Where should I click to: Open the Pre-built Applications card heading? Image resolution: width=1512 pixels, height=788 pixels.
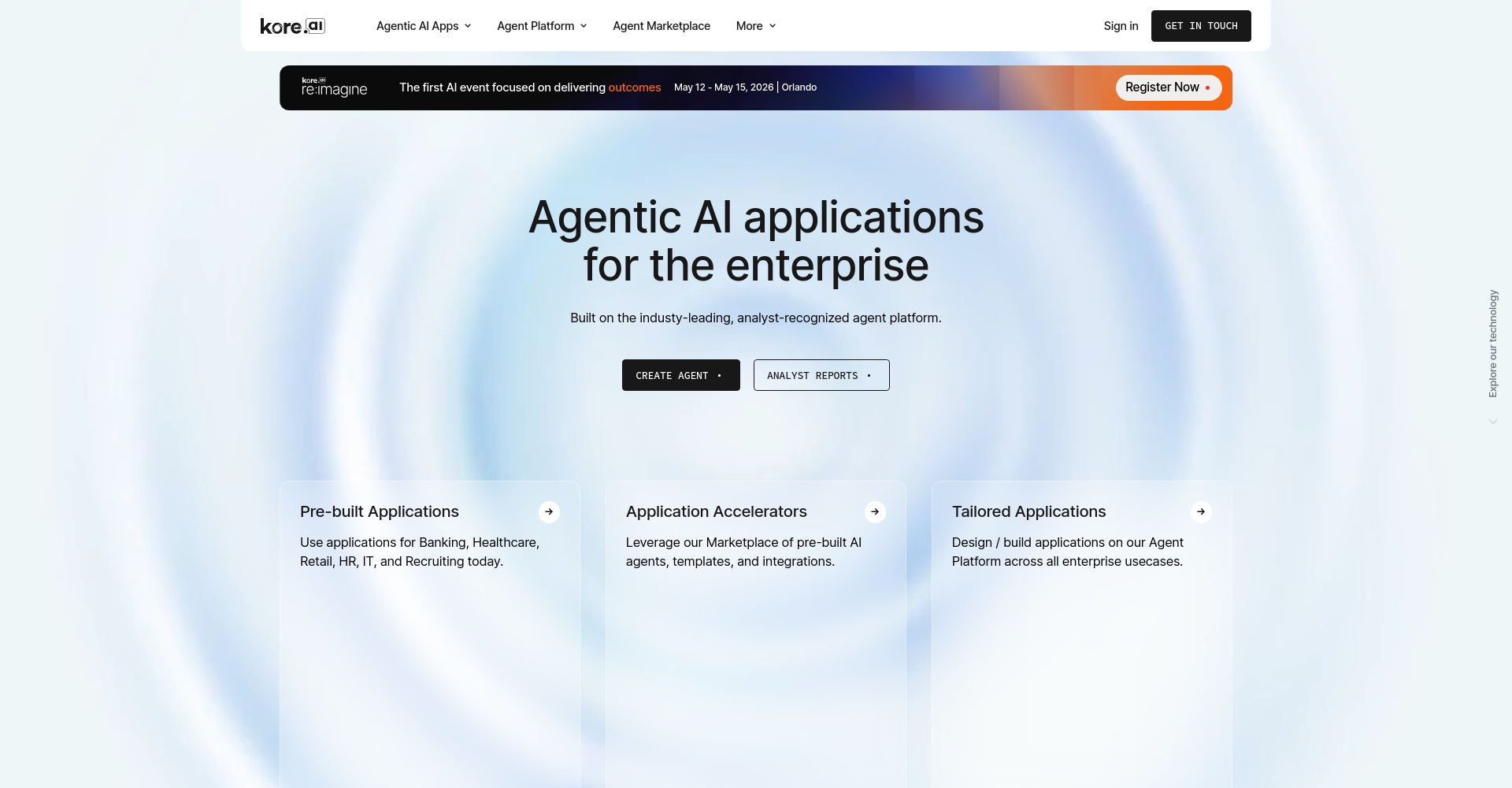(380, 511)
